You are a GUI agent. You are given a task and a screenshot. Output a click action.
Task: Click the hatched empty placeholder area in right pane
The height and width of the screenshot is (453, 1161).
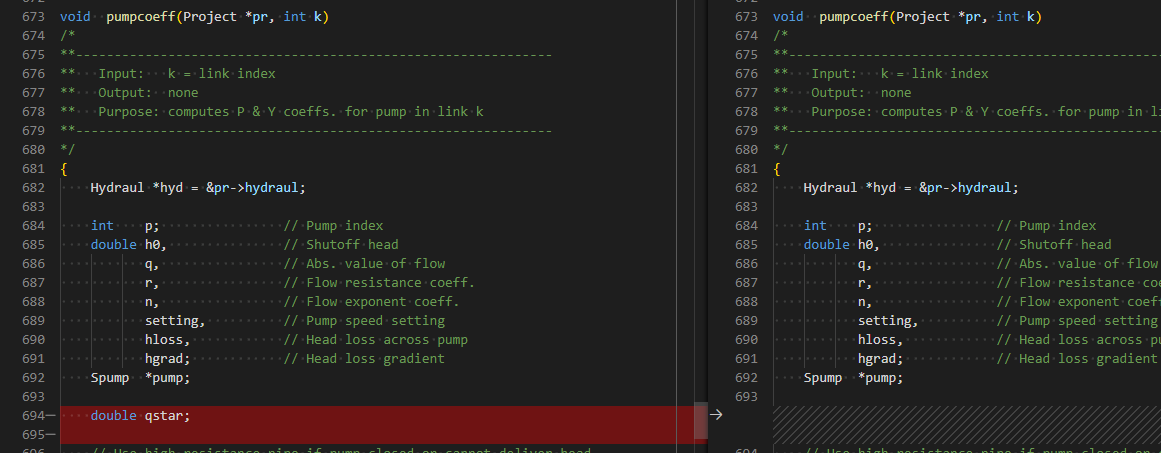coord(966,425)
